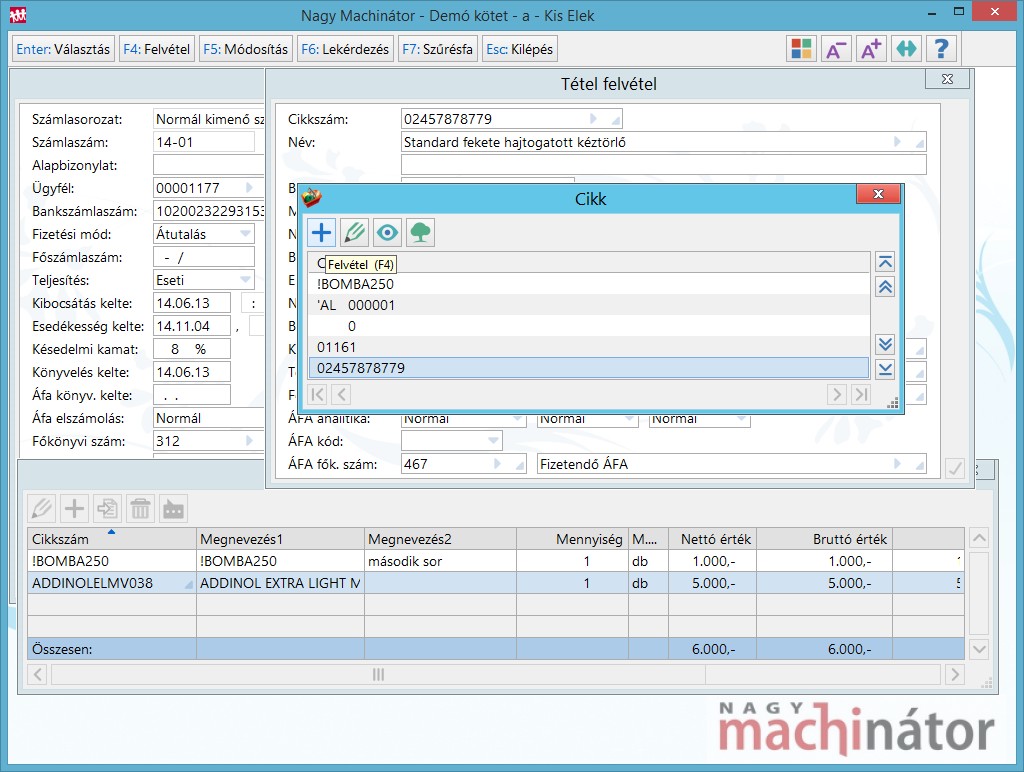Choose F7: Szűrésfa from the toolbar
This screenshot has height=772, width=1024.
(437, 49)
